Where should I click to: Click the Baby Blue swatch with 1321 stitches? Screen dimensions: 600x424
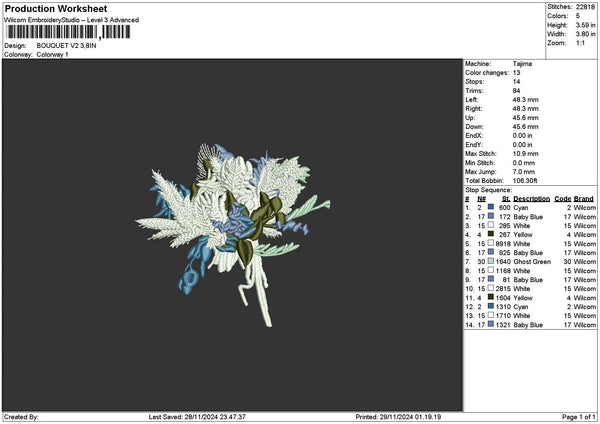click(x=491, y=324)
